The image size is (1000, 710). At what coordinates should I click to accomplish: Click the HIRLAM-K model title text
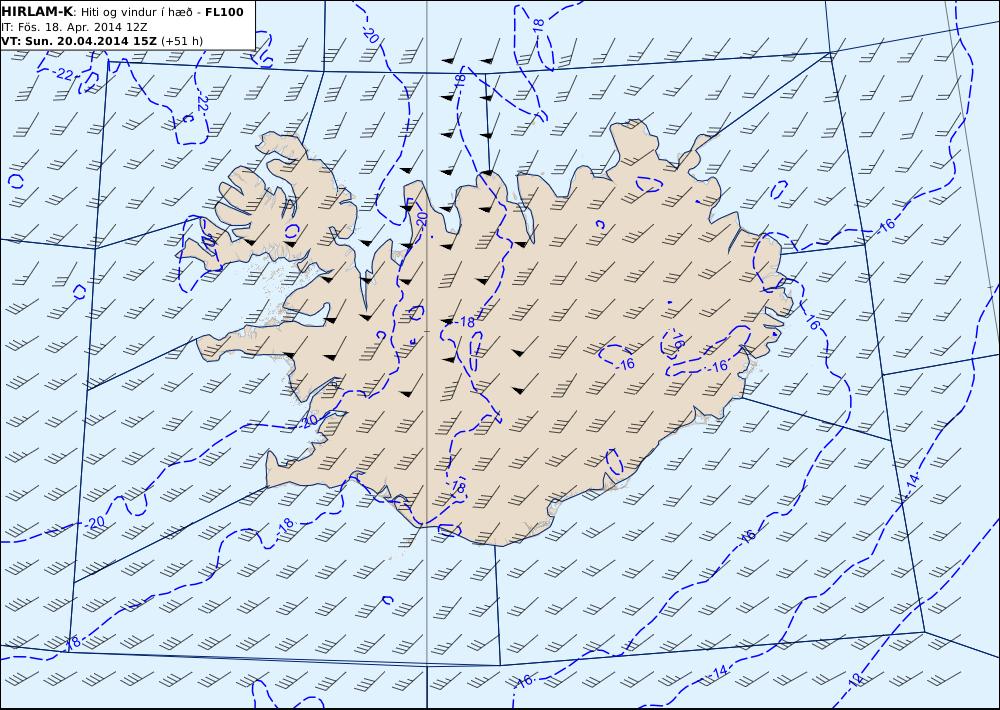coord(37,11)
